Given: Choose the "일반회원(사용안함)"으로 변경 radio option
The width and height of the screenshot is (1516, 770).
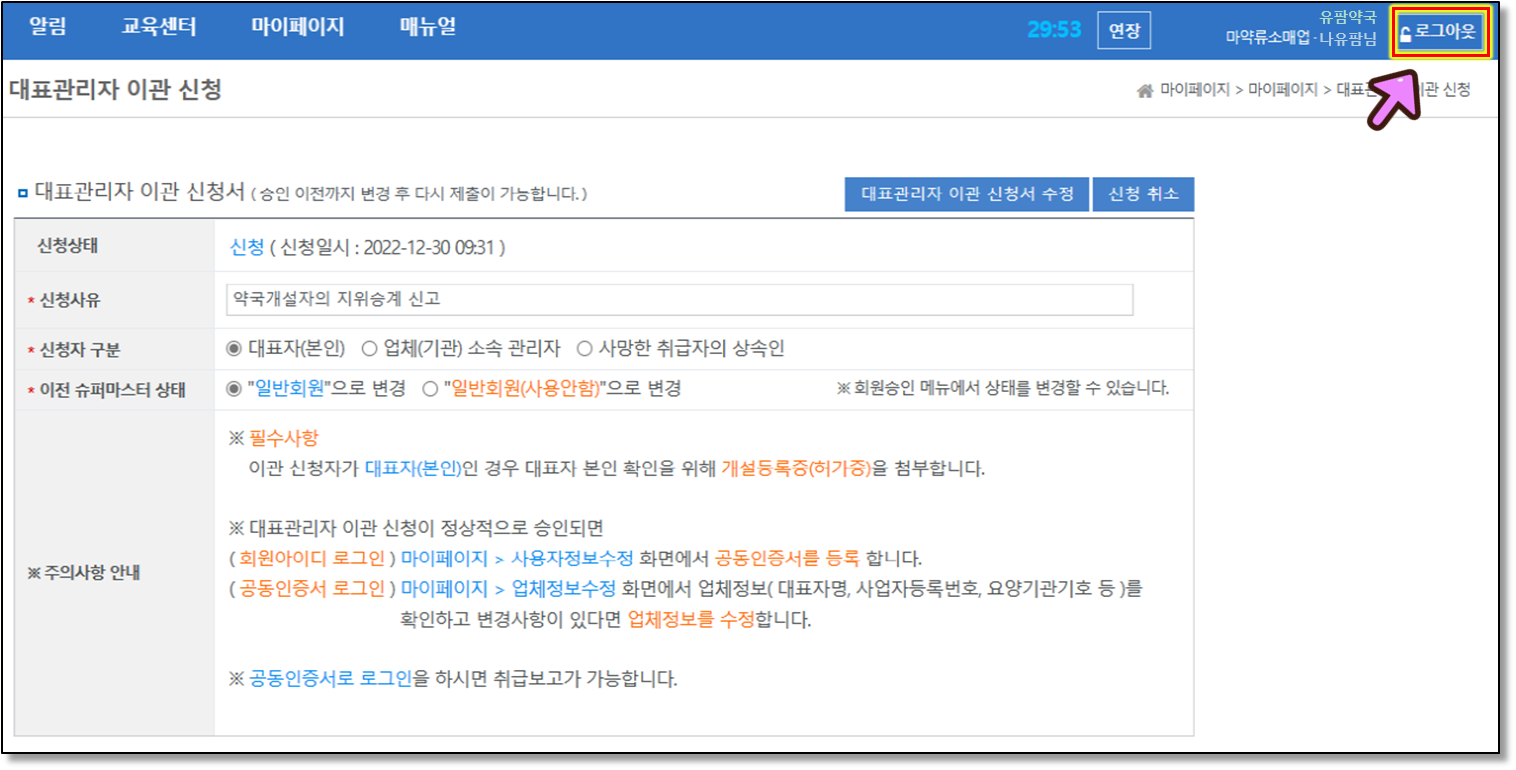Looking at the screenshot, I should [430, 389].
